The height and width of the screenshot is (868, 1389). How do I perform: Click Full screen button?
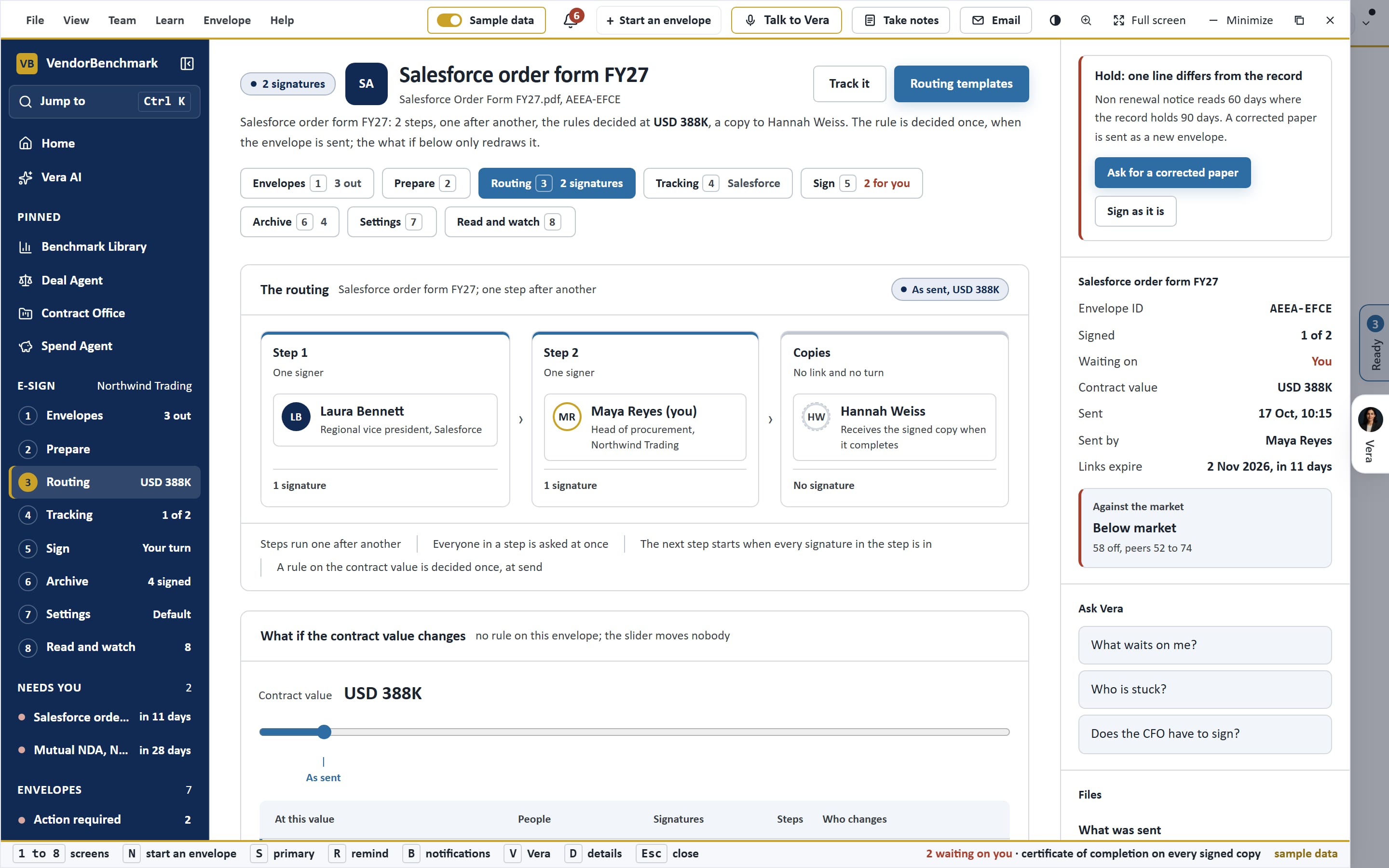pyautogui.click(x=1149, y=20)
